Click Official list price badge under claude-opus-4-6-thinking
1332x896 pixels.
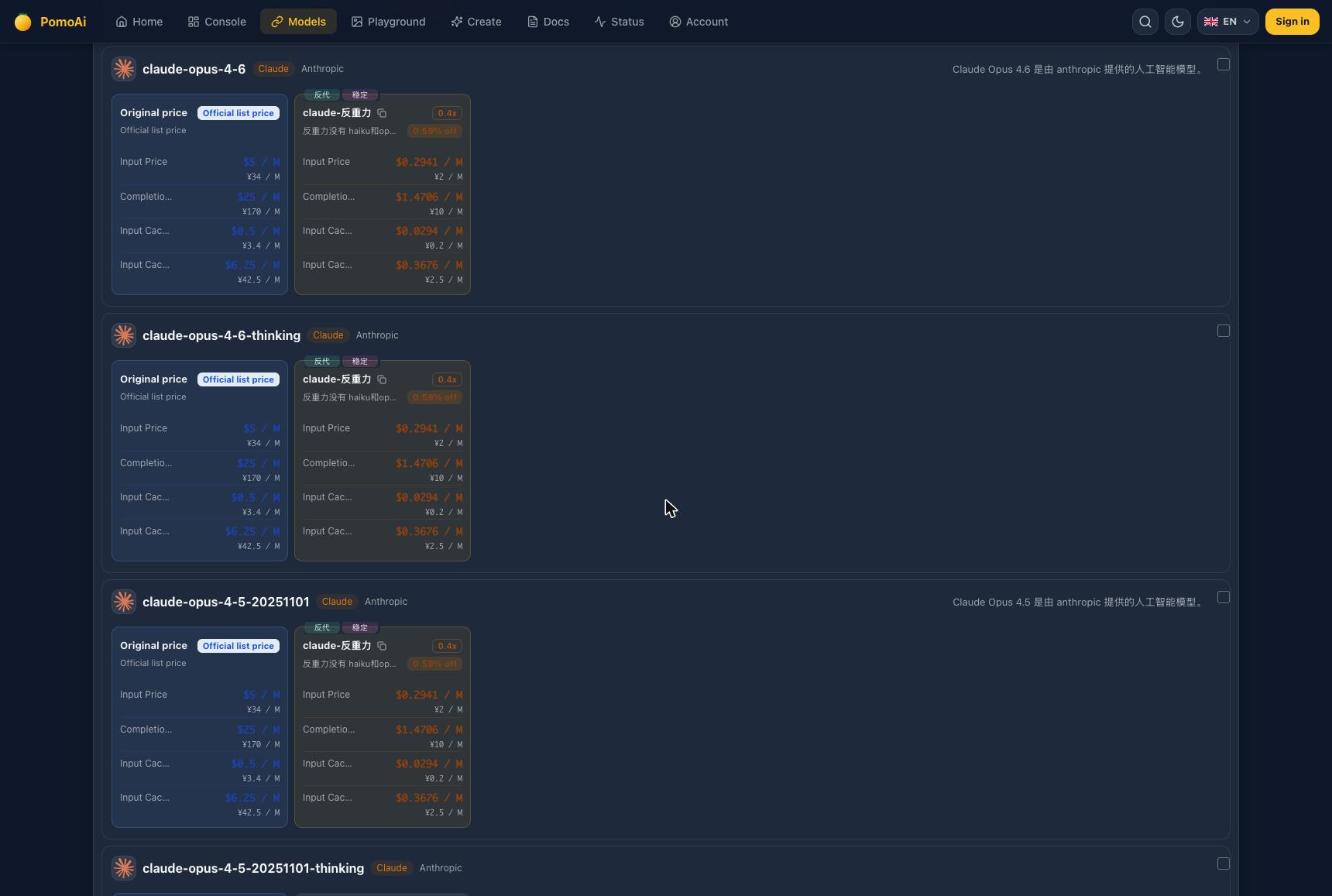click(238, 380)
